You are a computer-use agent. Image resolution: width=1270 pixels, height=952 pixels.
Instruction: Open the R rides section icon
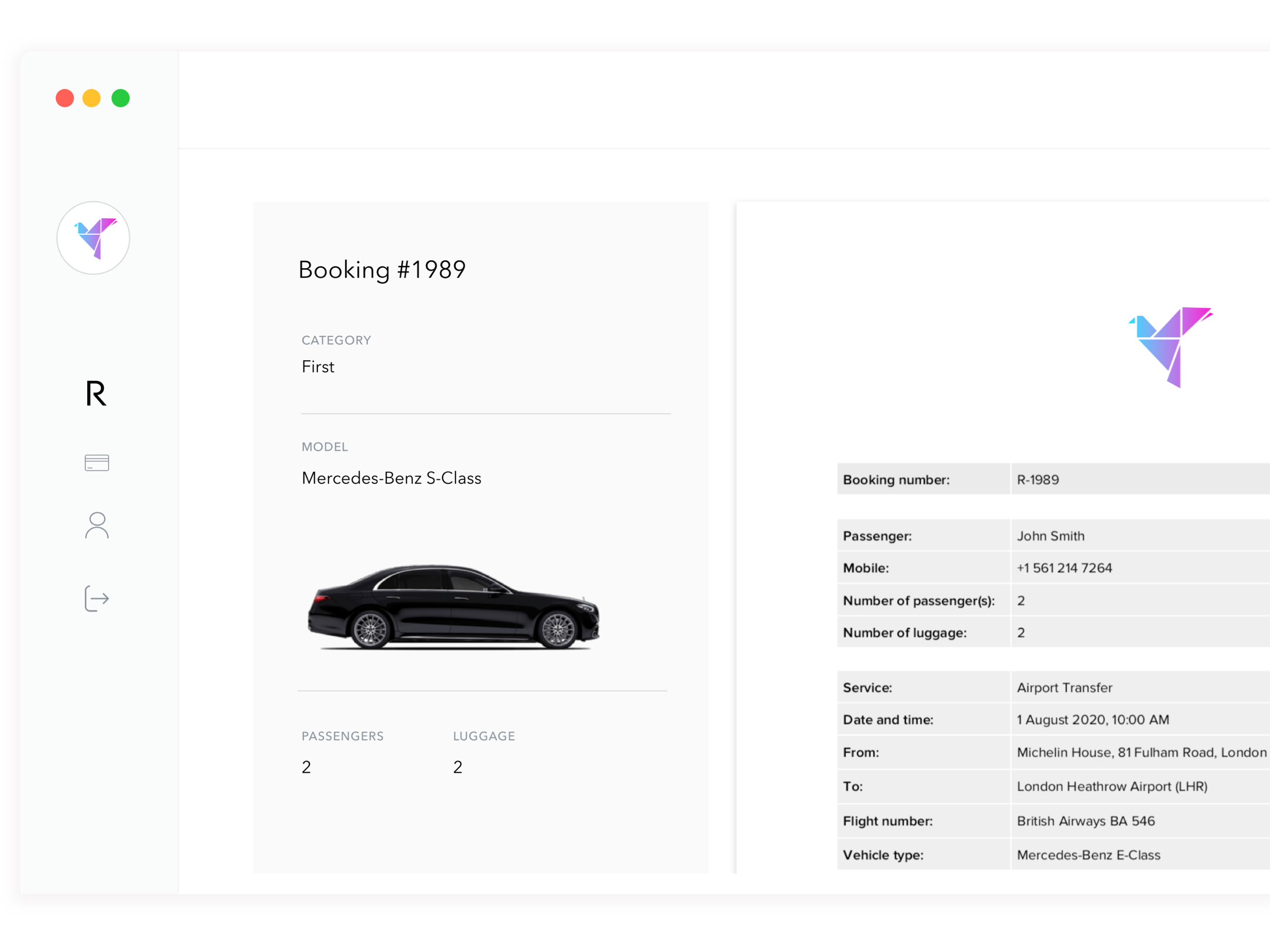[x=96, y=393]
